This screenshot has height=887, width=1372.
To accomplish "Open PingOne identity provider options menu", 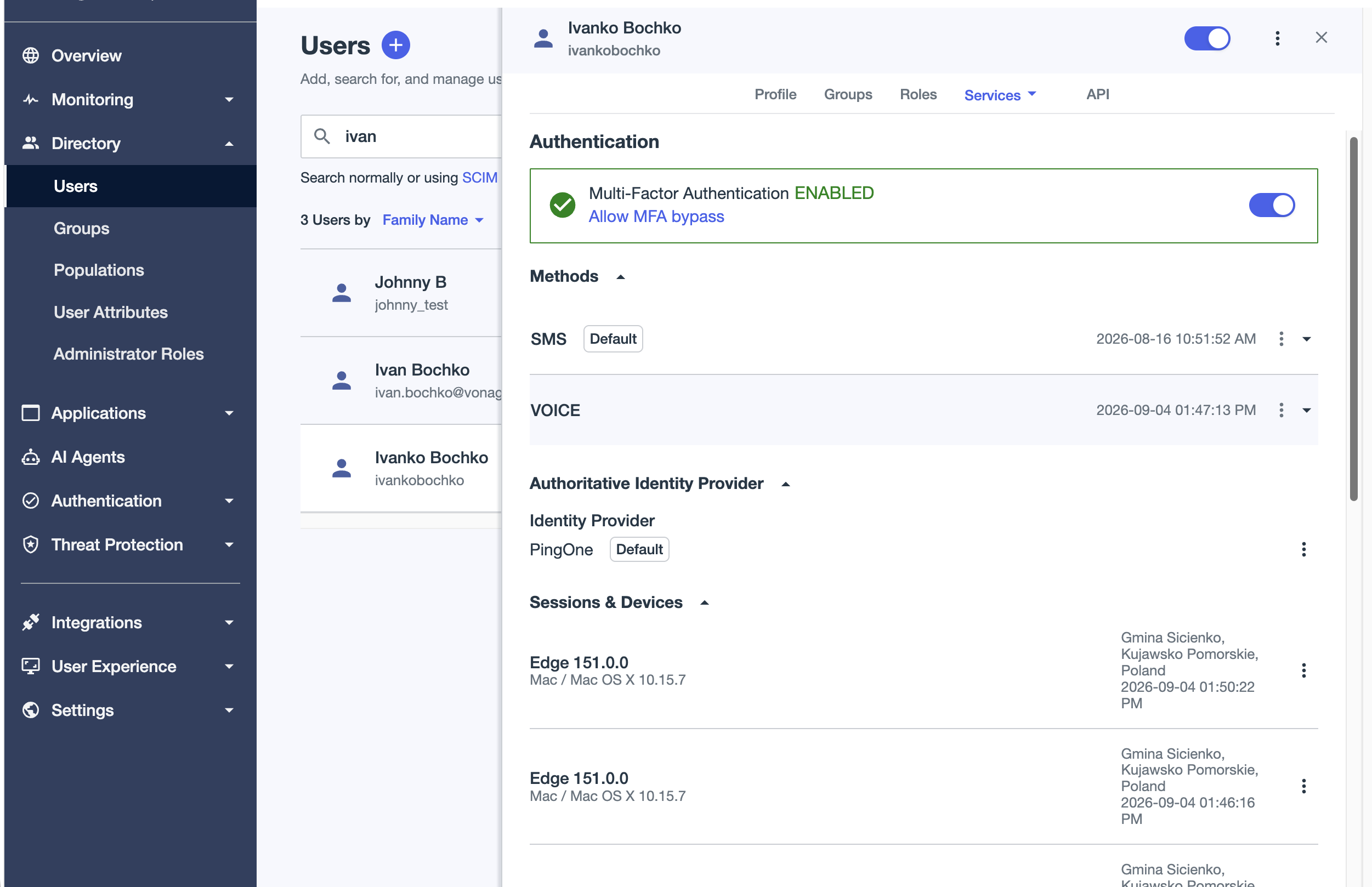I will (x=1303, y=549).
